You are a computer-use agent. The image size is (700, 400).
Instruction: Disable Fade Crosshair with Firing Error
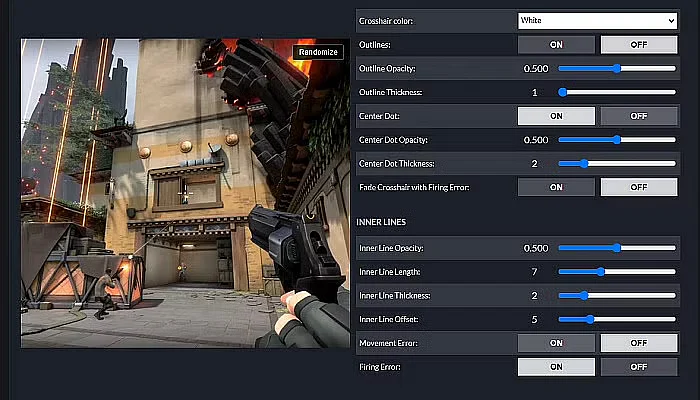pyautogui.click(x=639, y=187)
